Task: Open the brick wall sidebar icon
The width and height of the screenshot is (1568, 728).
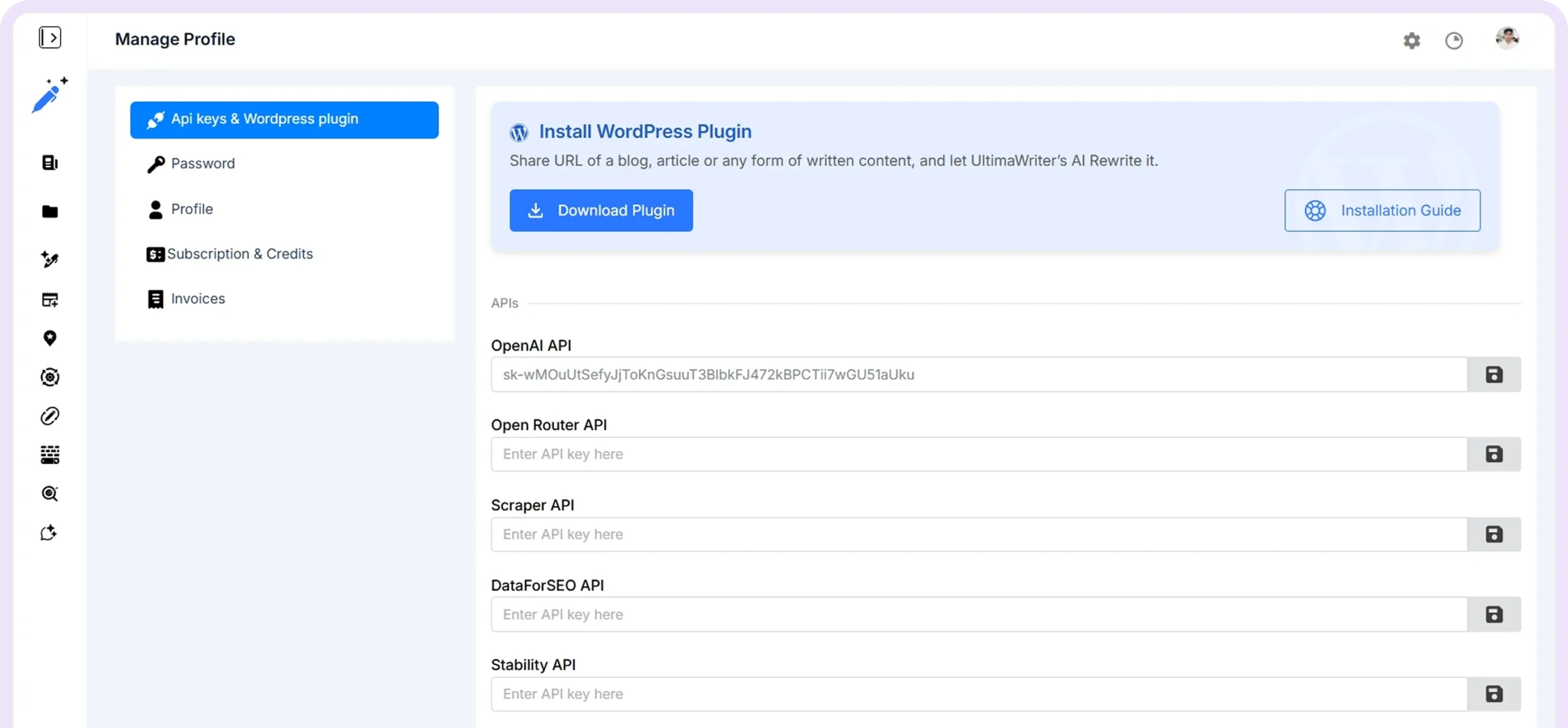Action: tap(50, 455)
